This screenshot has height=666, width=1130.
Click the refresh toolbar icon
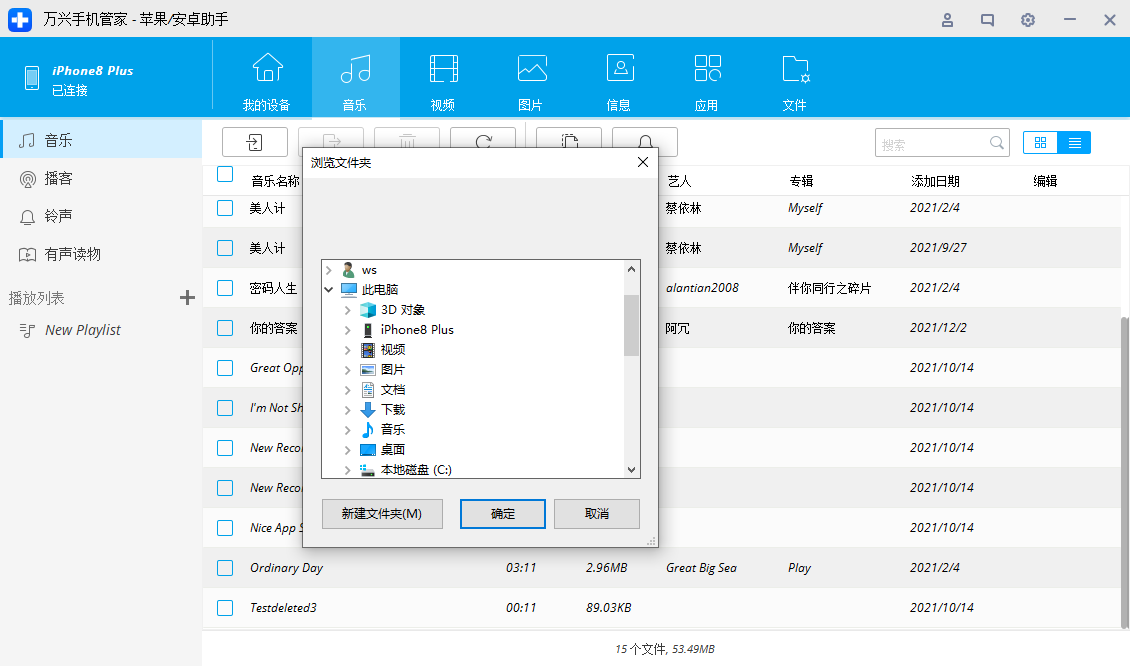pyautogui.click(x=483, y=142)
